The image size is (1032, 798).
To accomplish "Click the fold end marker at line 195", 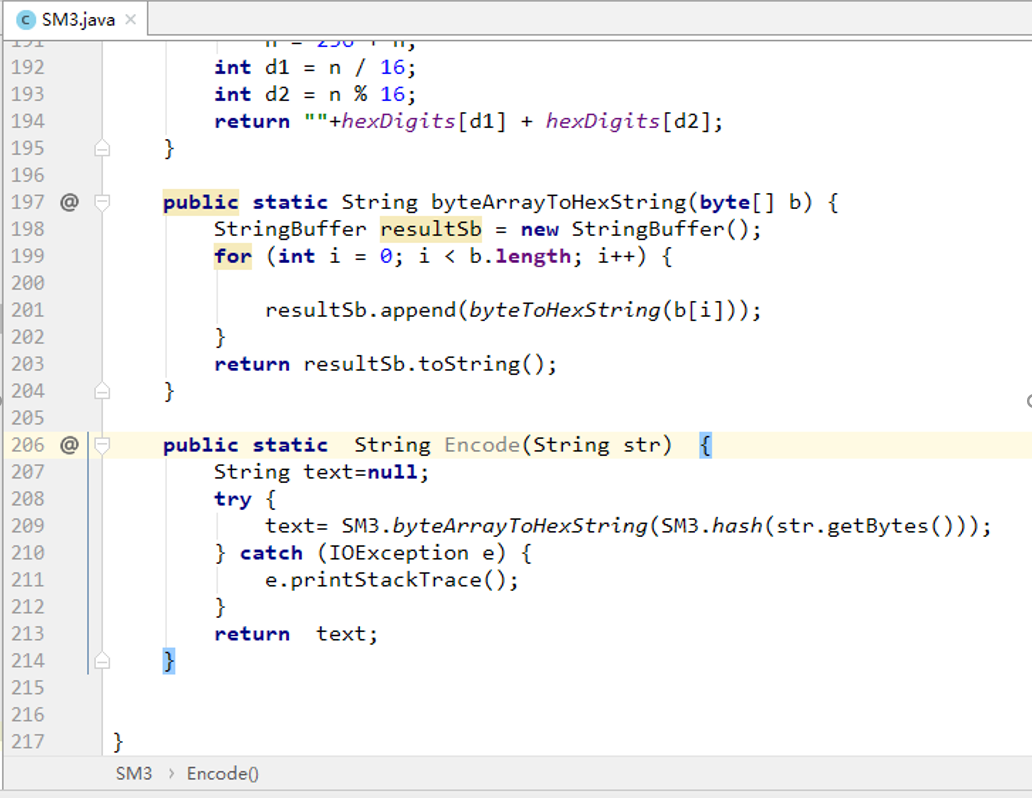I will pyautogui.click(x=100, y=147).
